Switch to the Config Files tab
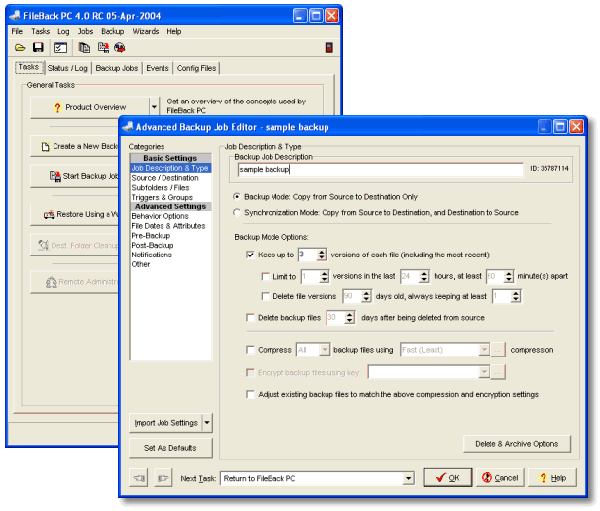 [196, 68]
